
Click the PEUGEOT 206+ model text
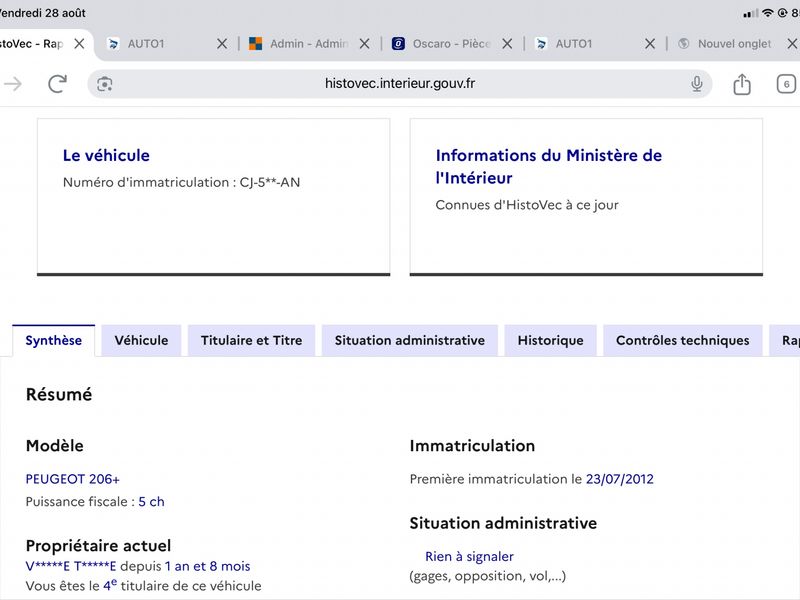pyautogui.click(x=72, y=479)
